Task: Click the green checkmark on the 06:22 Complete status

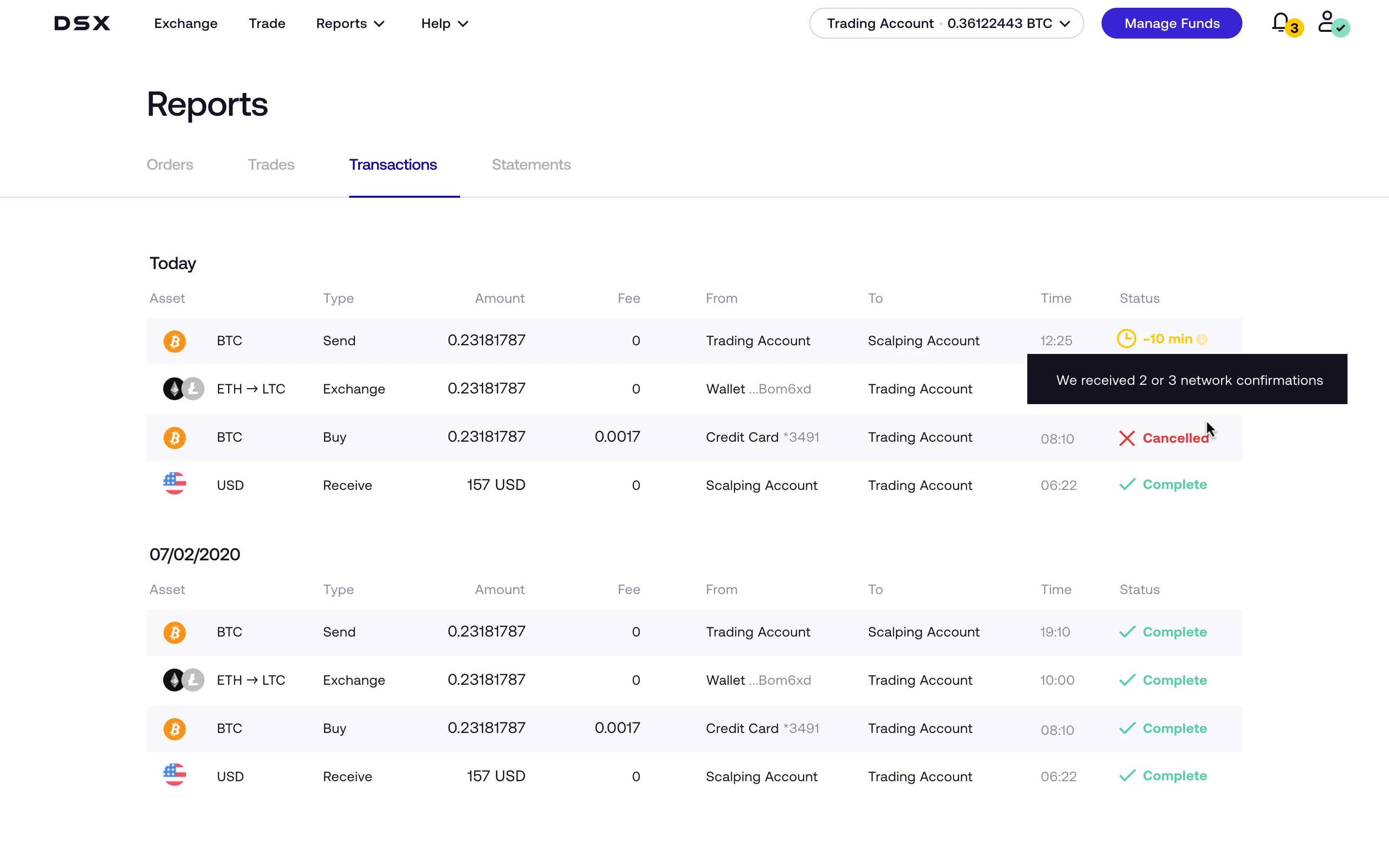Action: click(1127, 484)
